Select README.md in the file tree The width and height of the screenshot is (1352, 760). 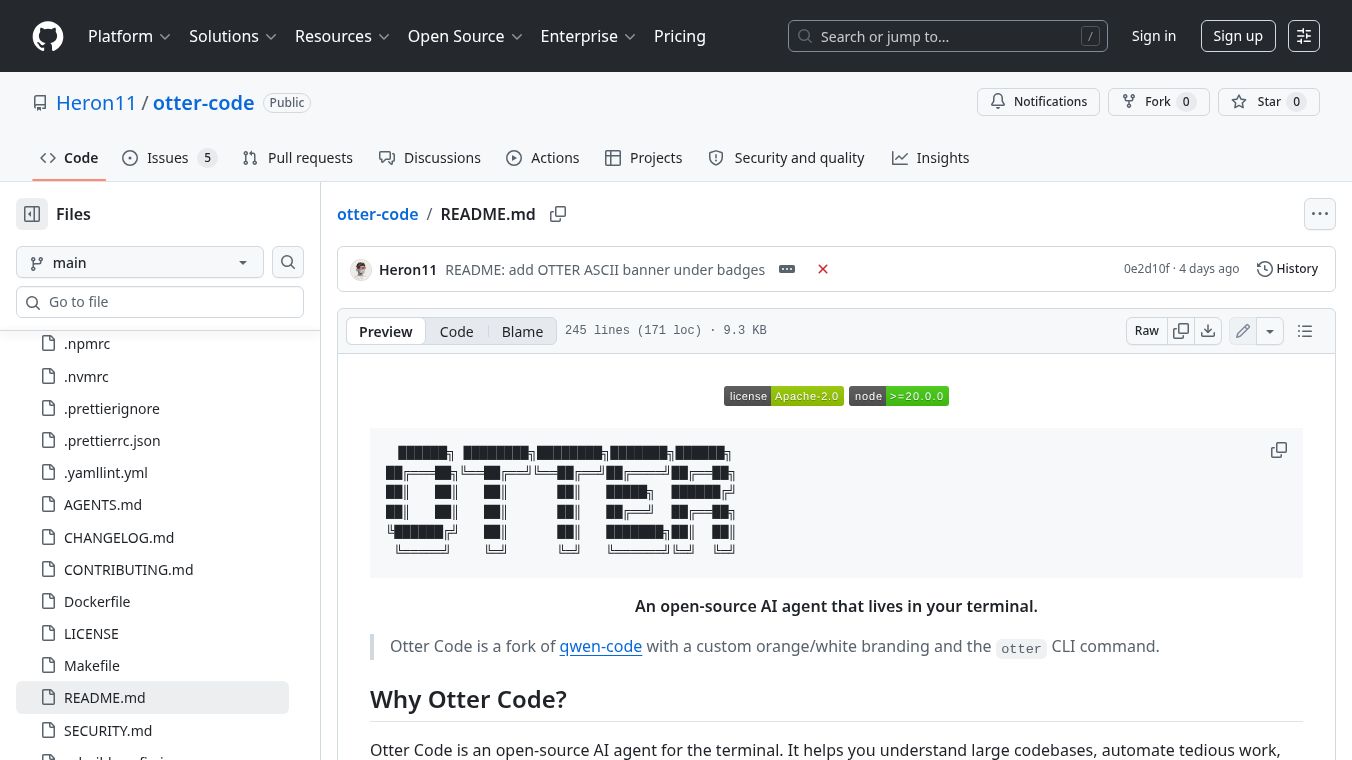[x=152, y=698]
